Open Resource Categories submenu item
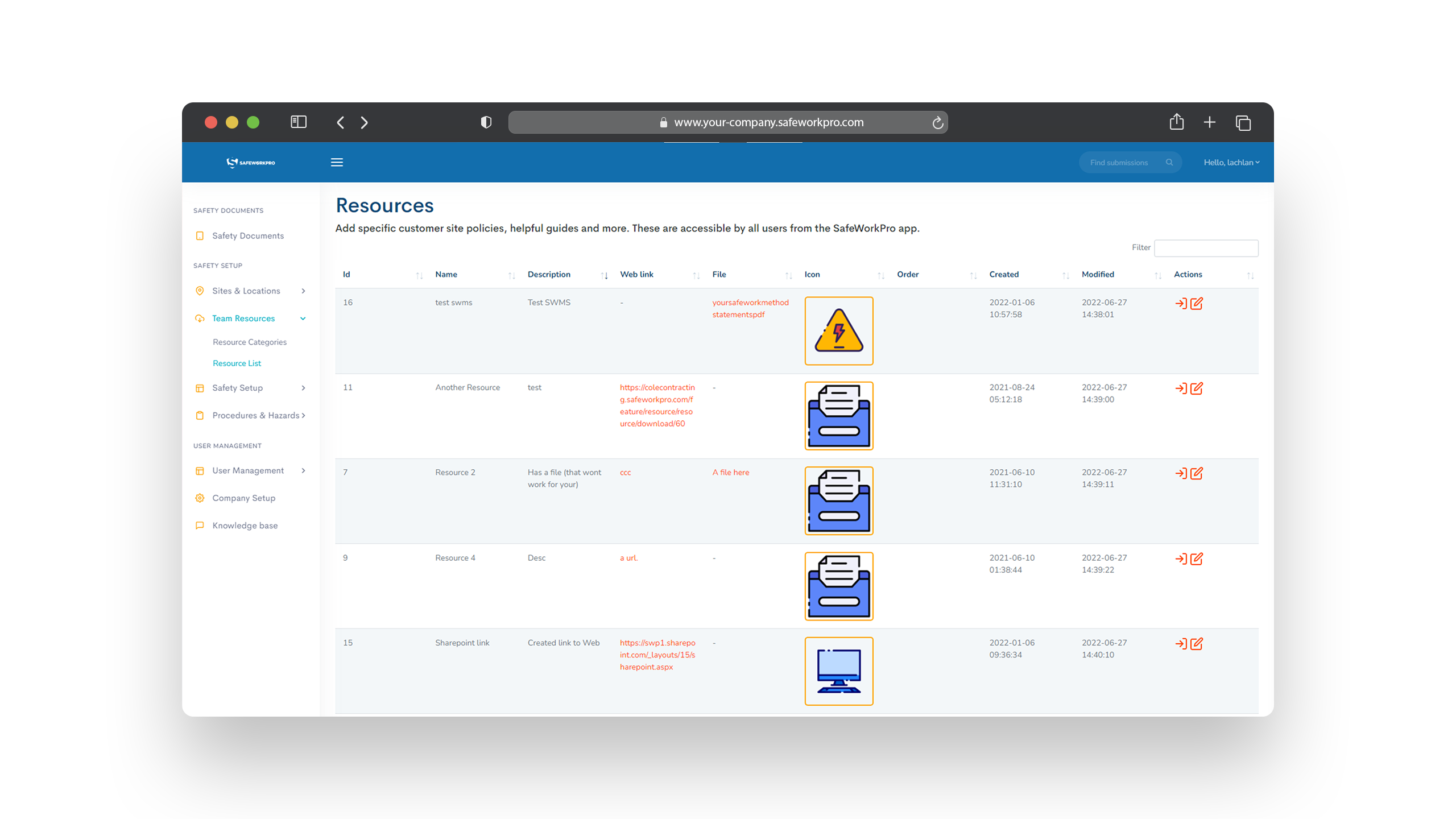The image size is (1456, 819). tap(250, 342)
